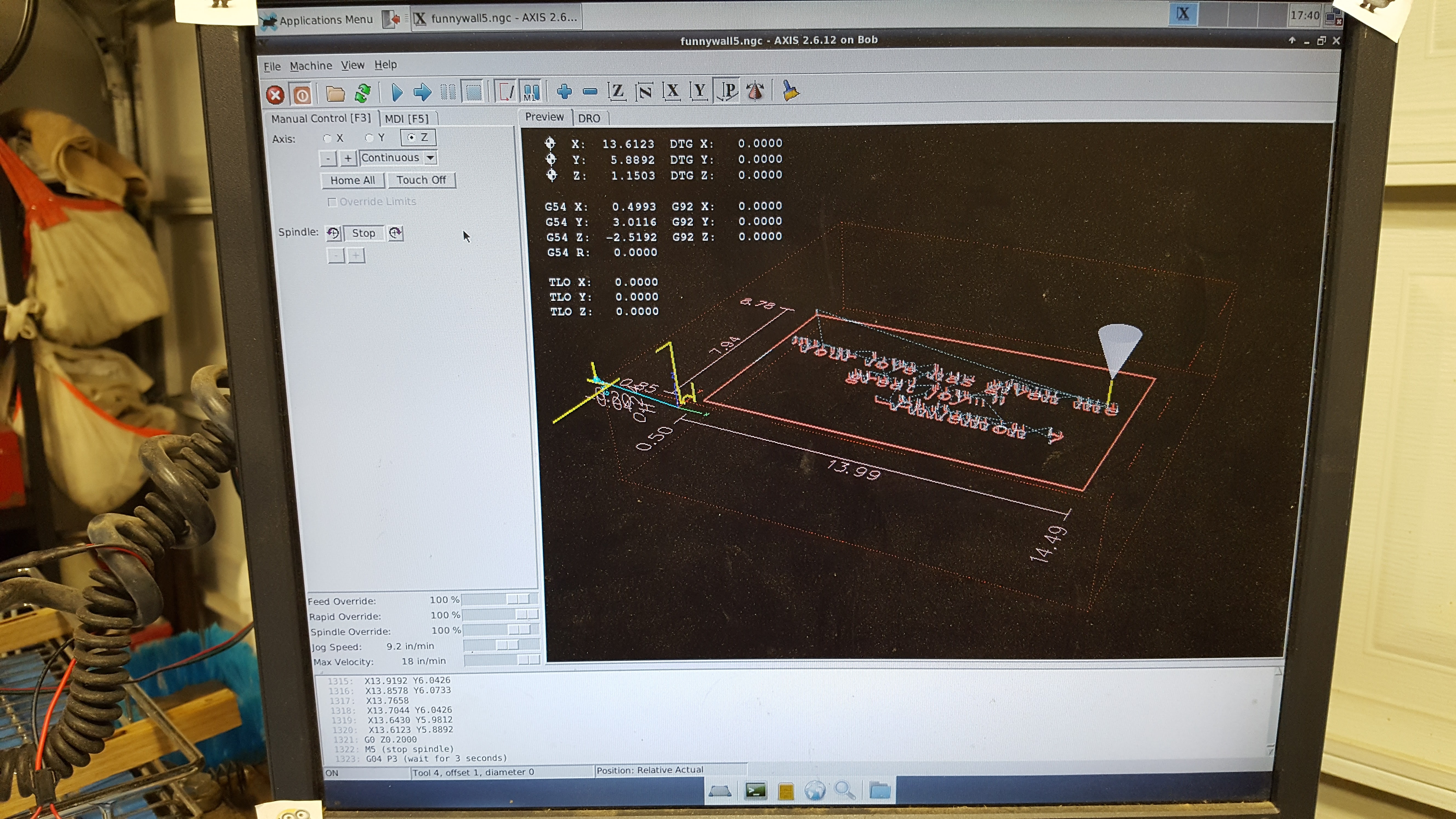Clear live plot with broom icon
Image resolution: width=1456 pixels, height=819 pixels.
click(790, 90)
